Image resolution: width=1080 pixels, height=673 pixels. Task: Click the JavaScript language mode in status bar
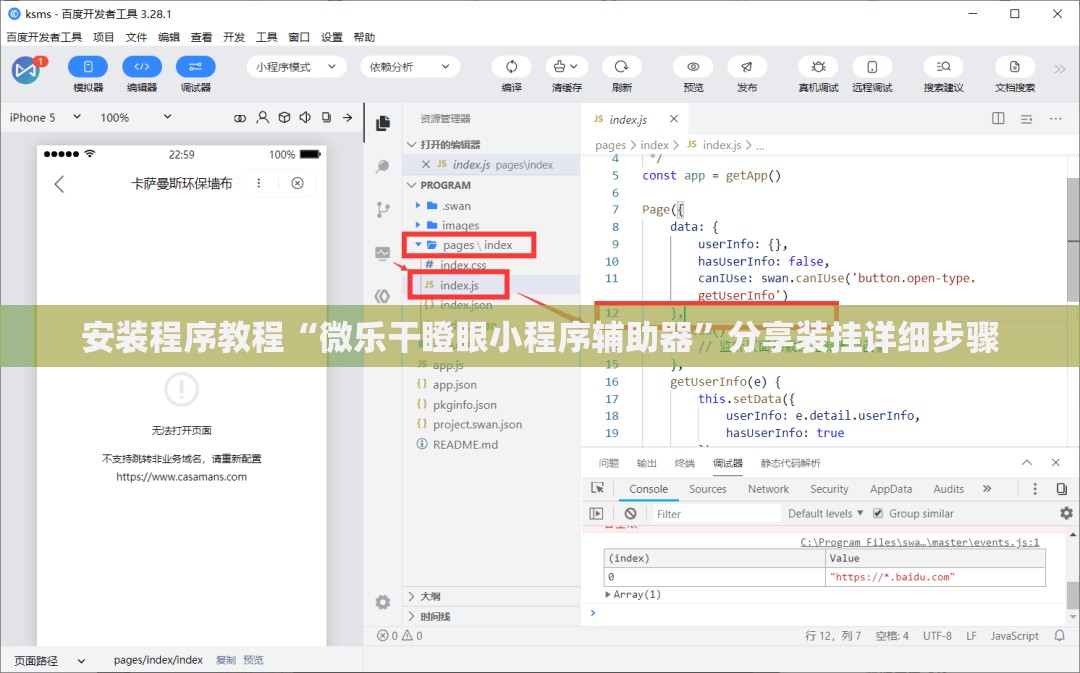pos(1014,636)
